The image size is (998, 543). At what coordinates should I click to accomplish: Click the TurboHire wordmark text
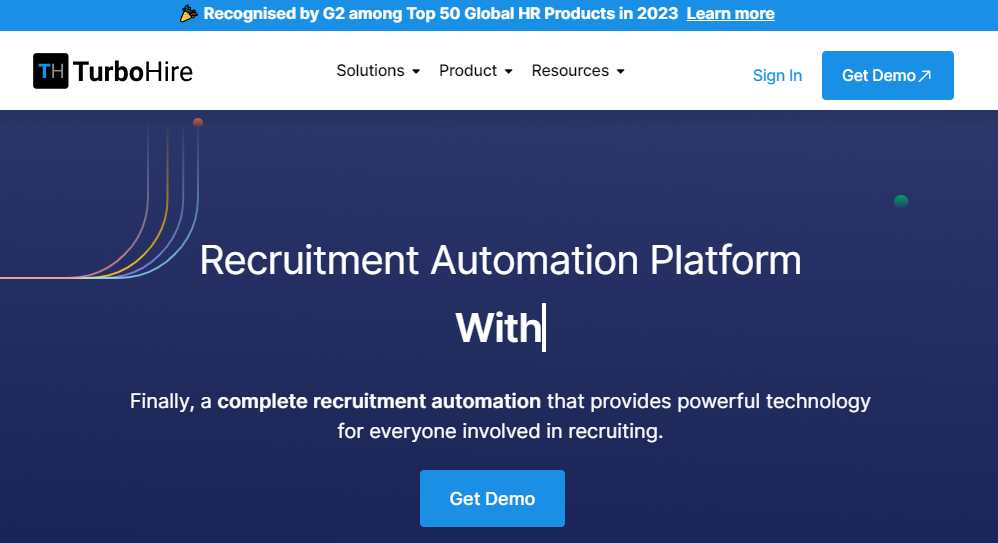[x=133, y=71]
